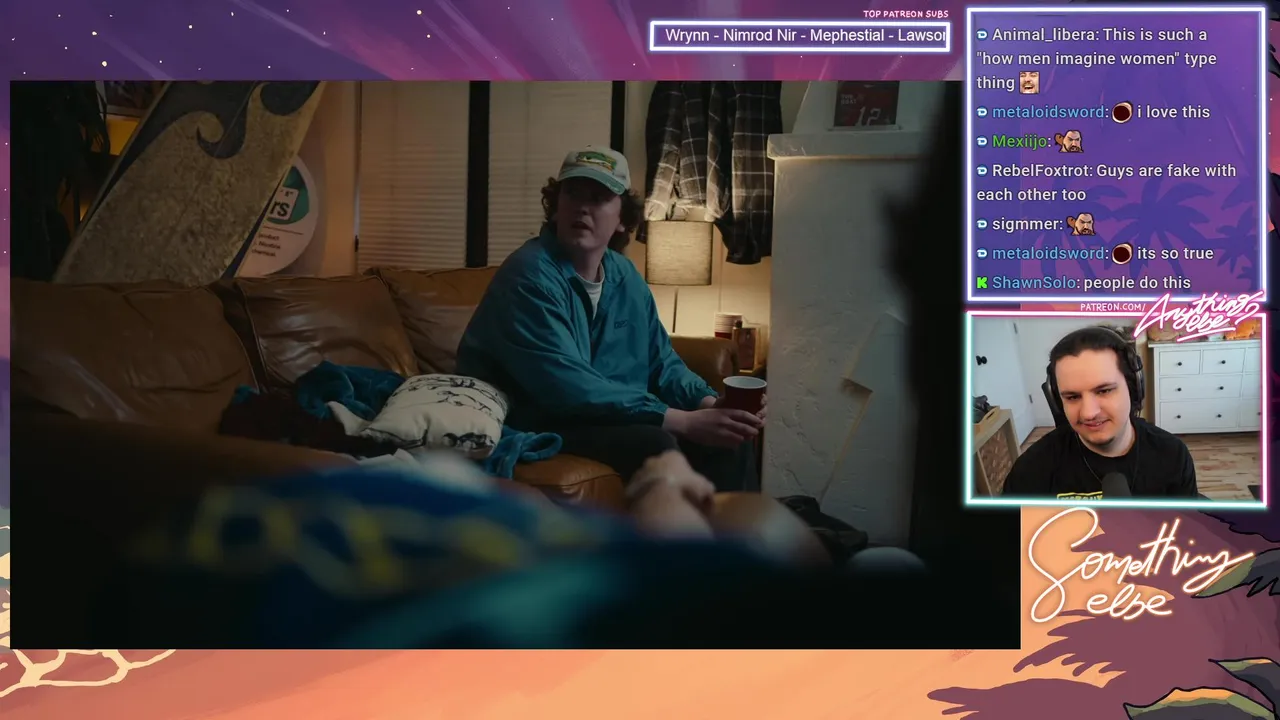The width and height of the screenshot is (1280, 720).
Task: Click the chat text '"how men imagine women" type'
Action: [1096, 59]
